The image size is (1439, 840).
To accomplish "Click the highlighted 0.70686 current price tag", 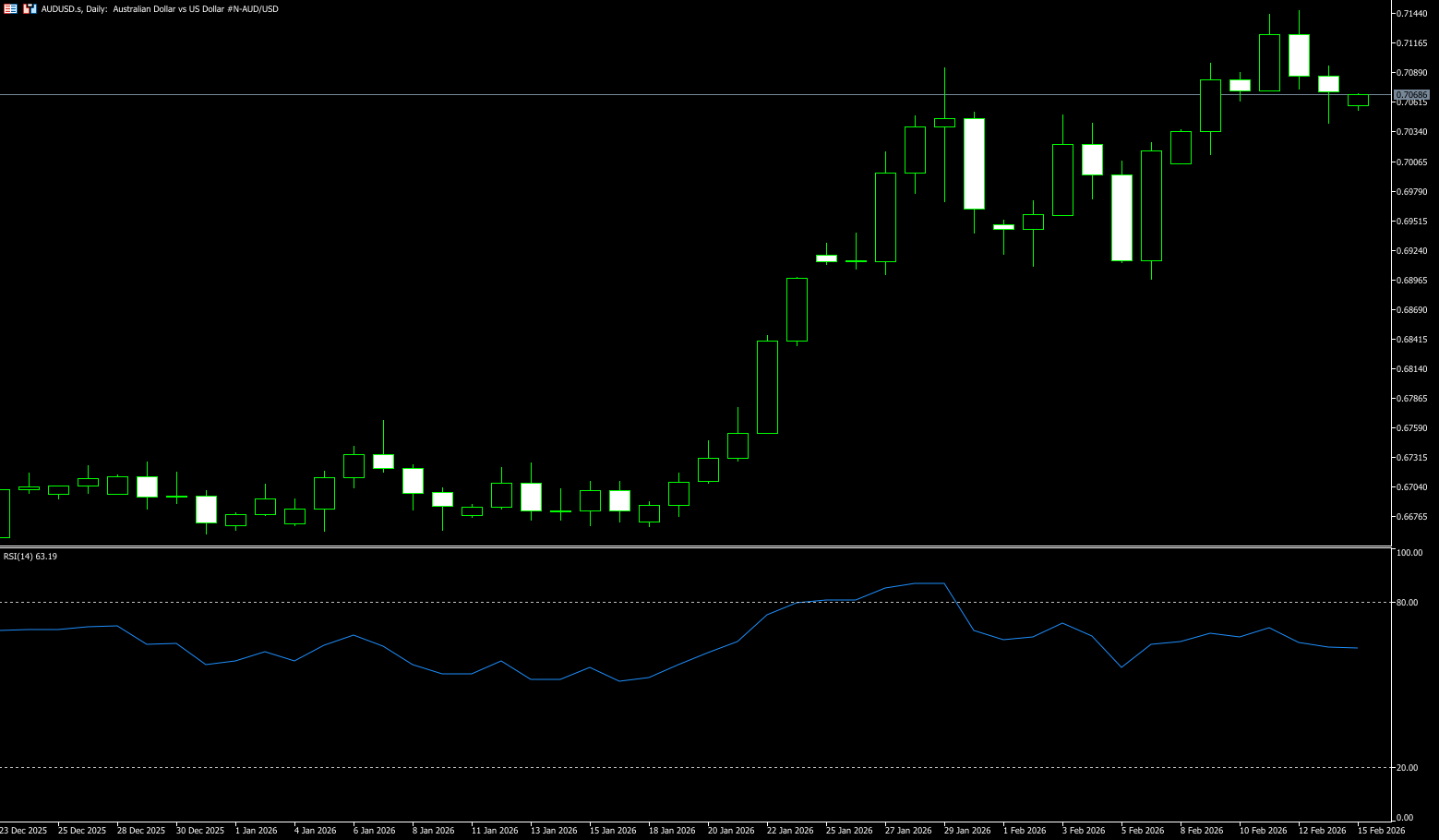I will click(x=1411, y=95).
